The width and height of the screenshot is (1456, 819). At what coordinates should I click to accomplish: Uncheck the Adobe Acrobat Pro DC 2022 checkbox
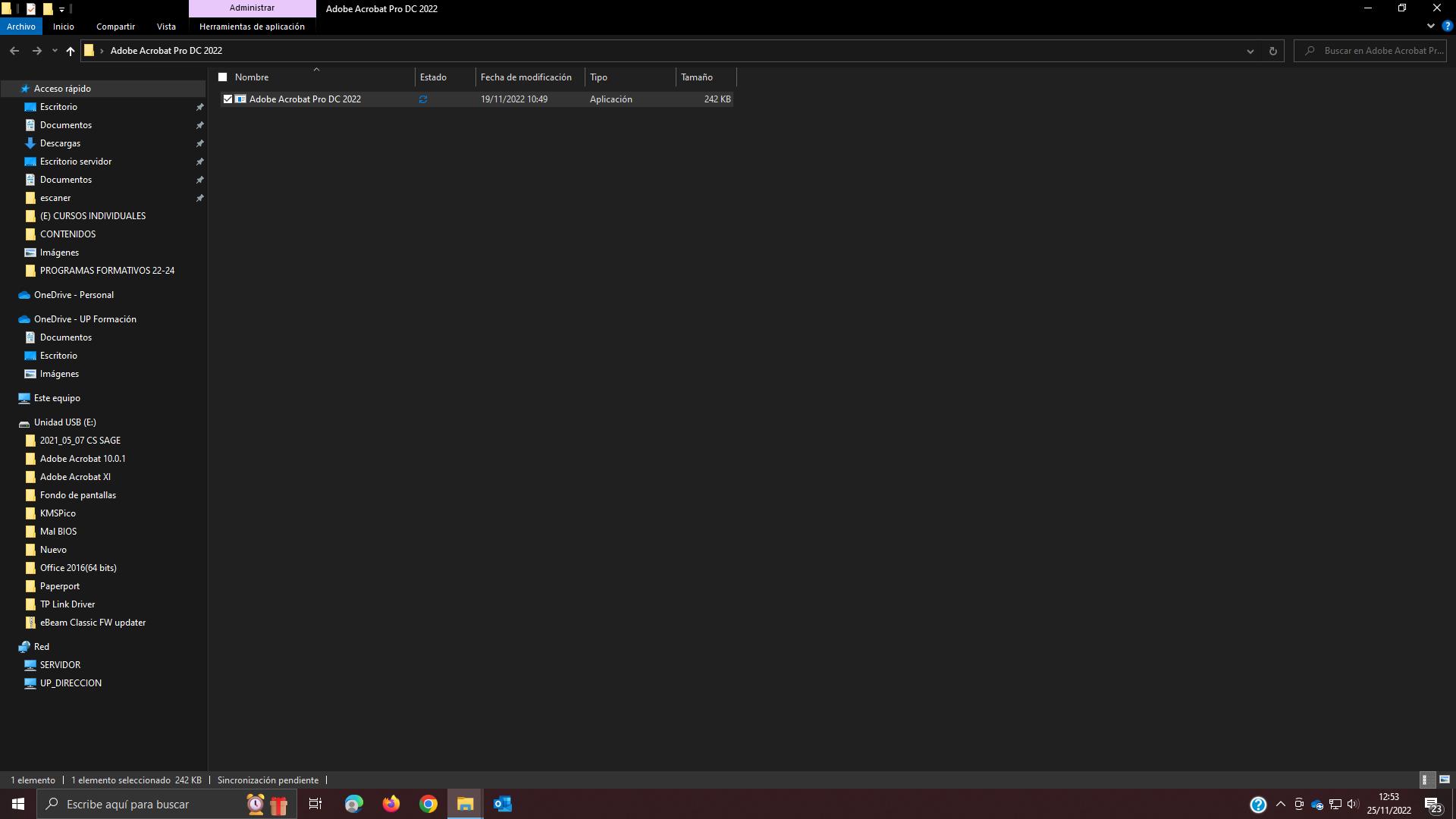(x=227, y=99)
